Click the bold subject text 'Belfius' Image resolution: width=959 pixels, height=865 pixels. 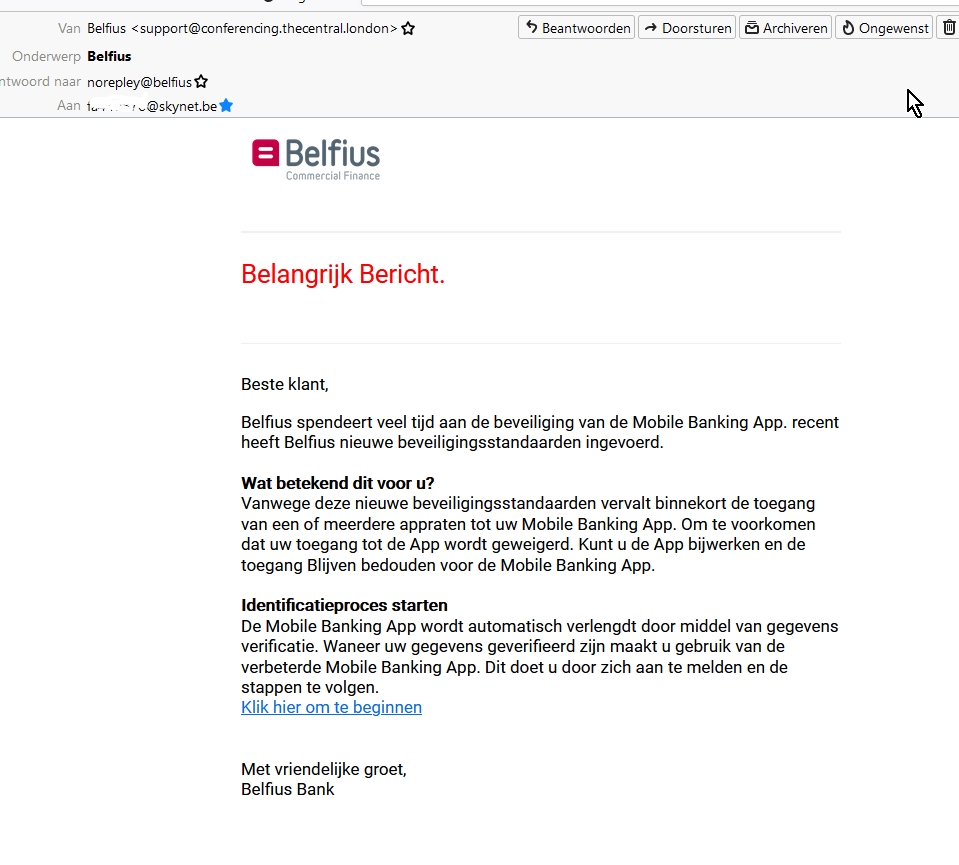pyautogui.click(x=108, y=56)
